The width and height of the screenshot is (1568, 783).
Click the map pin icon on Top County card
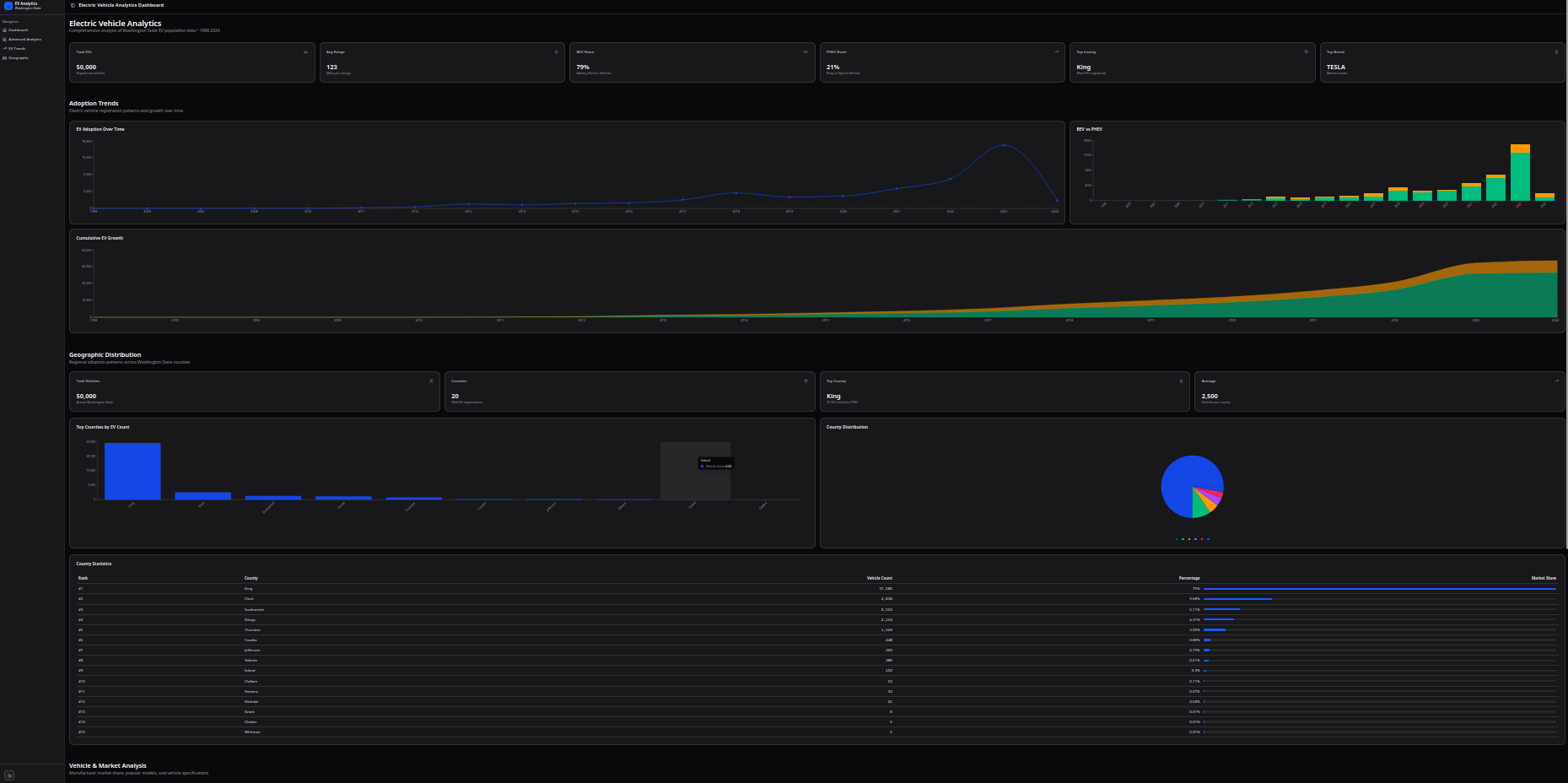pyautogui.click(x=1306, y=51)
